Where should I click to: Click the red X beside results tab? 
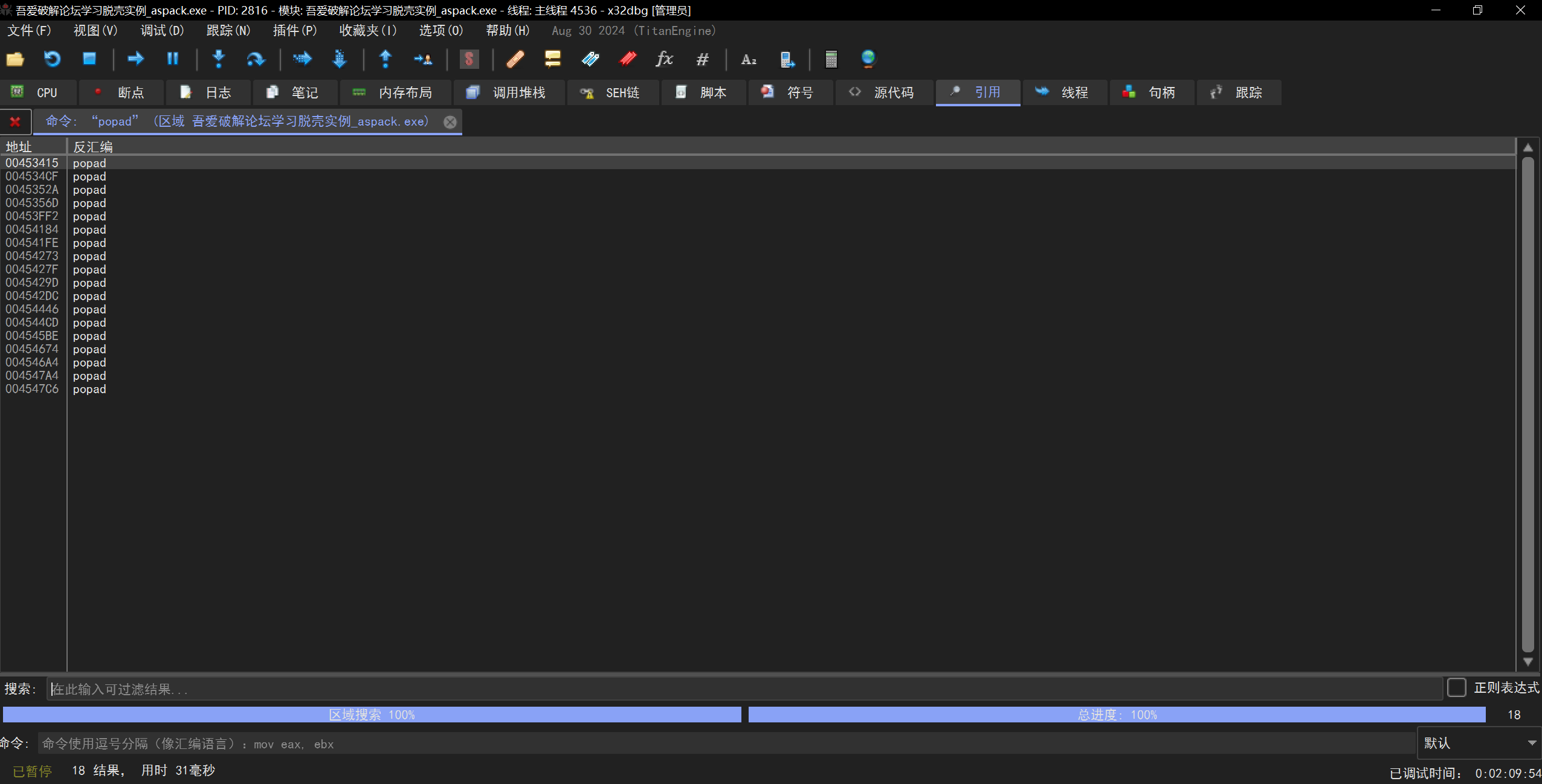pyautogui.click(x=15, y=121)
